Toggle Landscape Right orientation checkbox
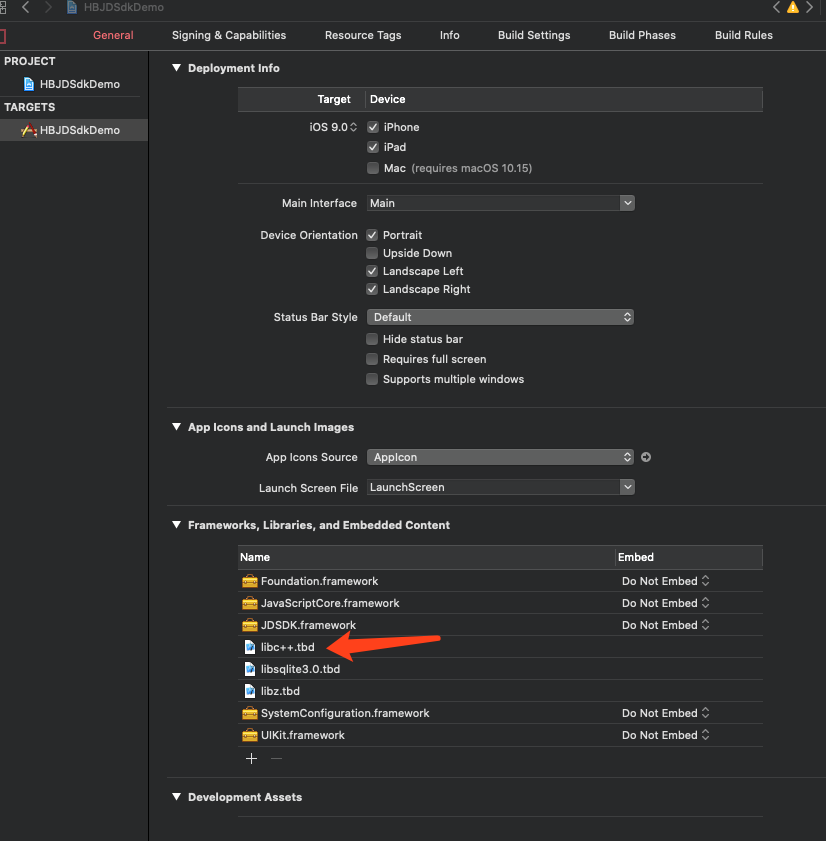Screen dimensions: 826x841 pos(372,289)
